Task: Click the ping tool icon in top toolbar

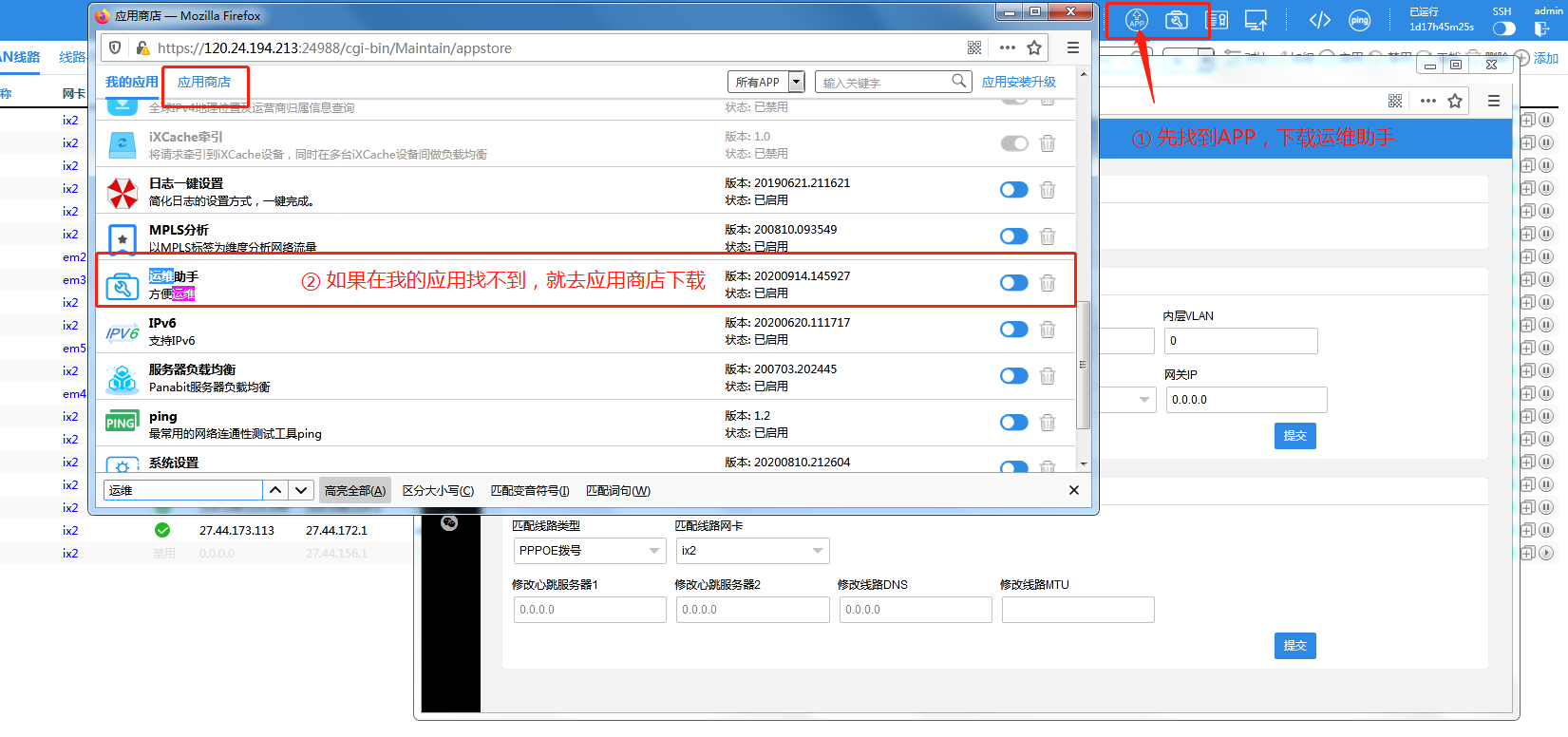Action: tap(1359, 21)
